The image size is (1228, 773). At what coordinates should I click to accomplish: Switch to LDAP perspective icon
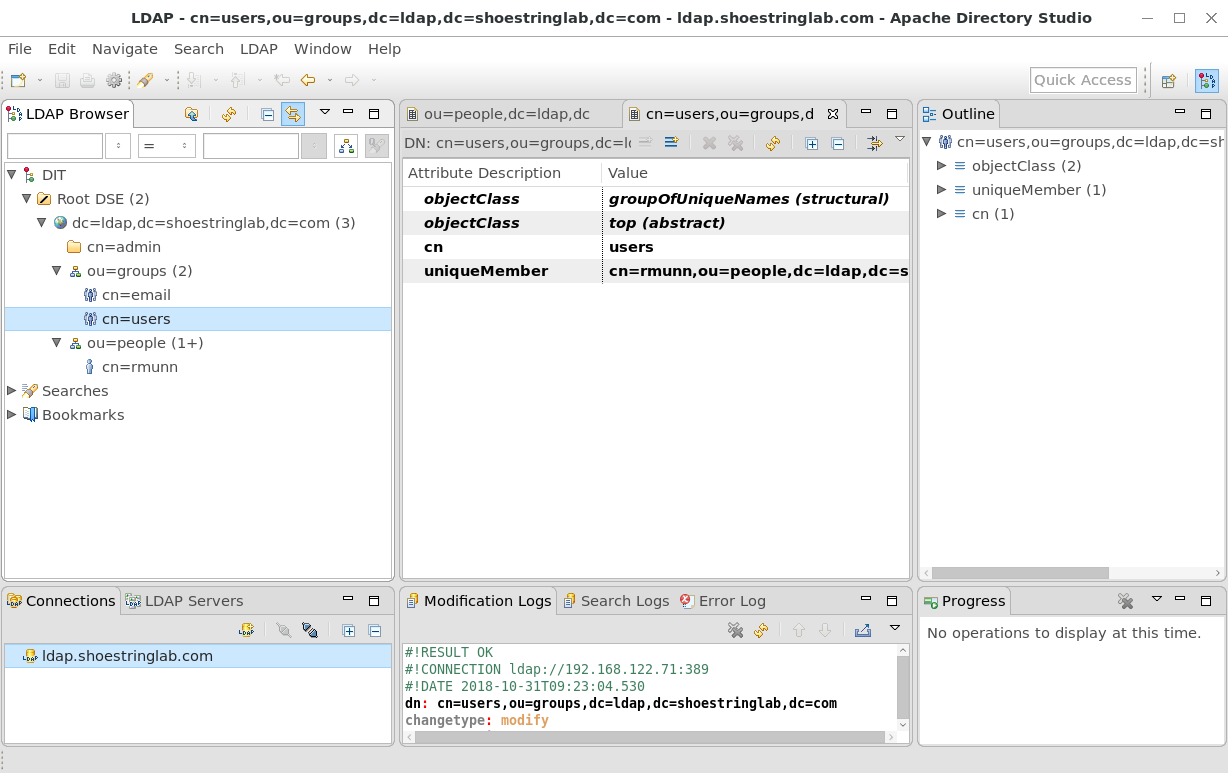[1207, 81]
